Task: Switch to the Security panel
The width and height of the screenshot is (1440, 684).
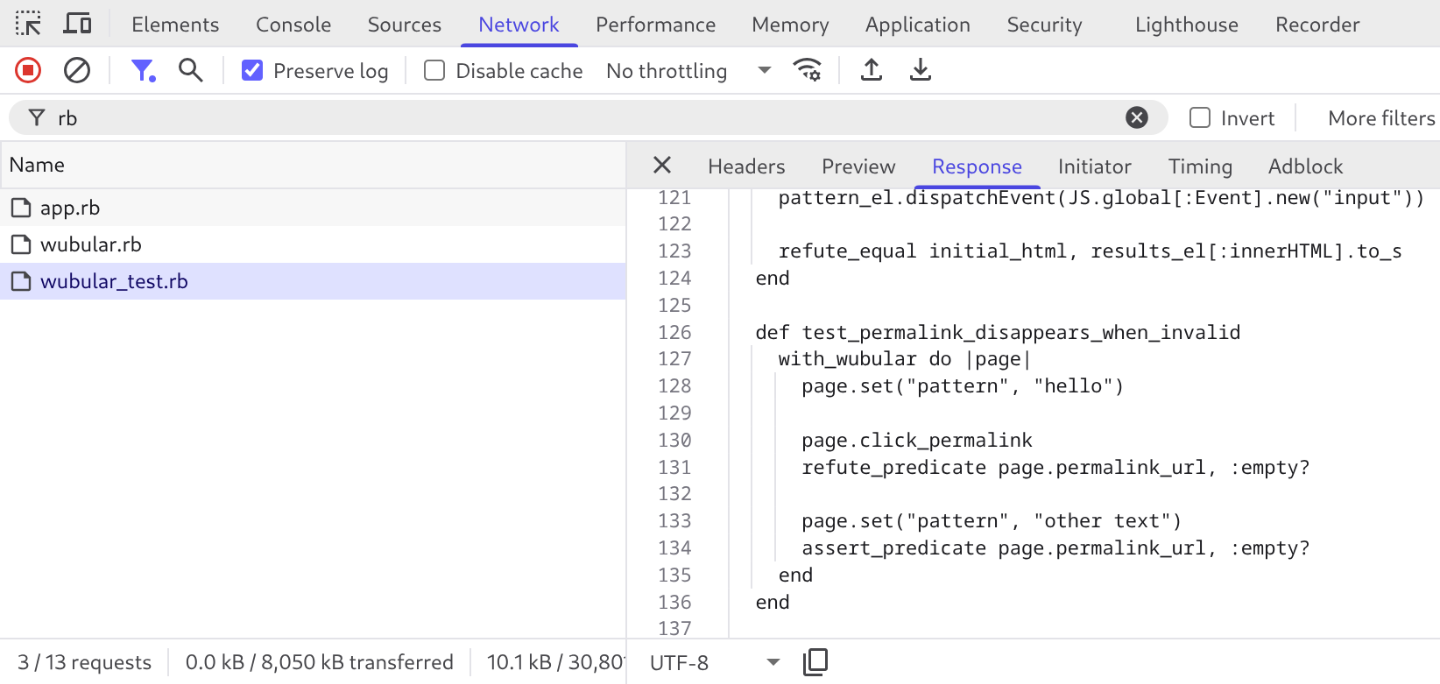Action: (x=1044, y=24)
